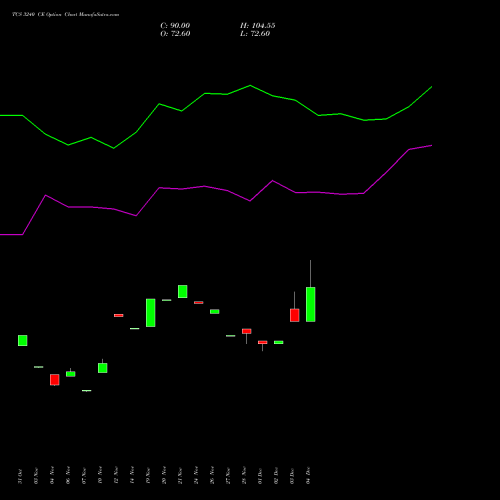500x500 pixels.
Task: Click the green candle for 26 Nov
Action: pyautogui.click(x=215, y=312)
